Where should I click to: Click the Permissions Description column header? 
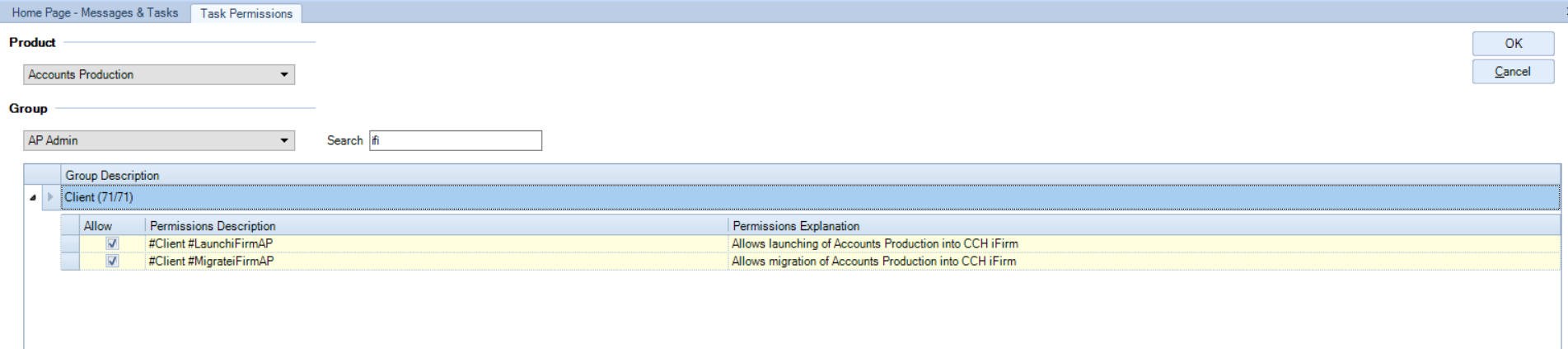(x=438, y=226)
